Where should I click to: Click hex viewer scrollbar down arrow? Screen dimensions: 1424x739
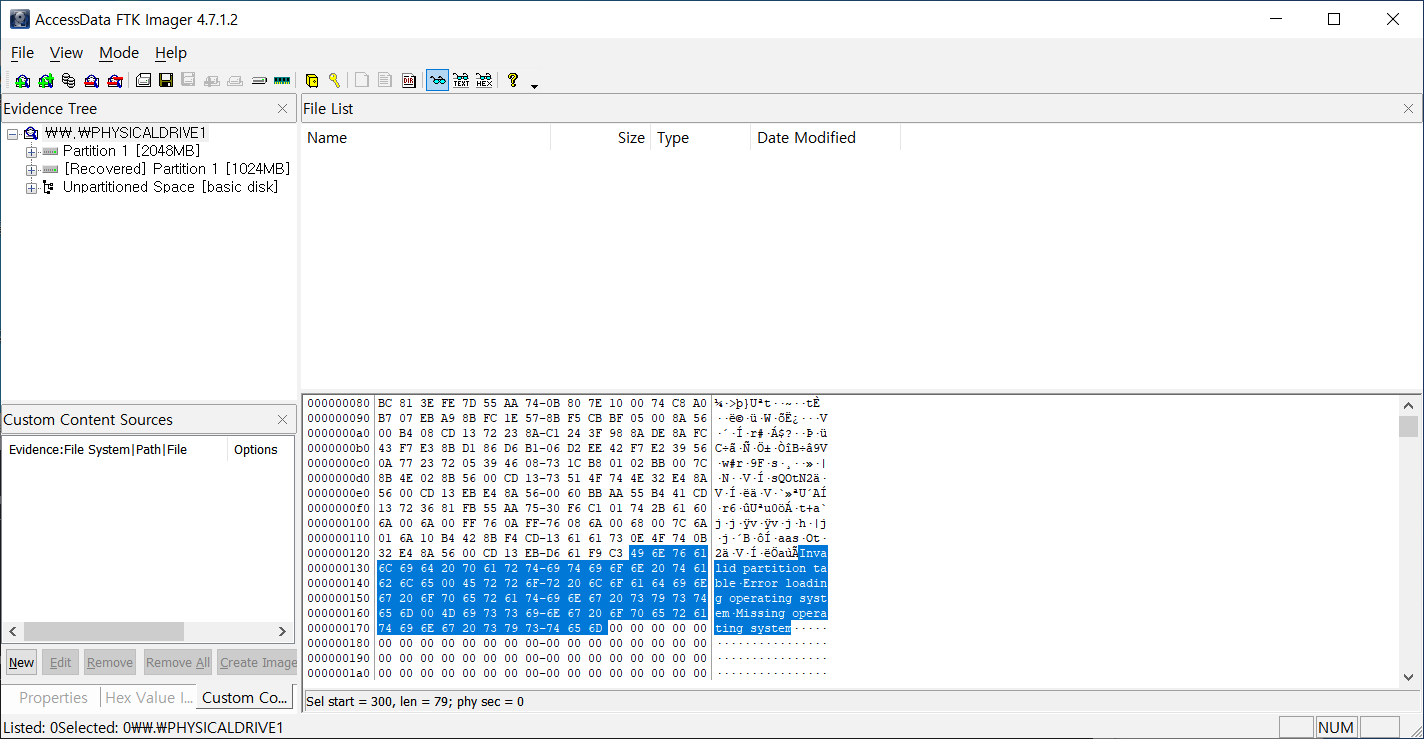coord(1408,677)
